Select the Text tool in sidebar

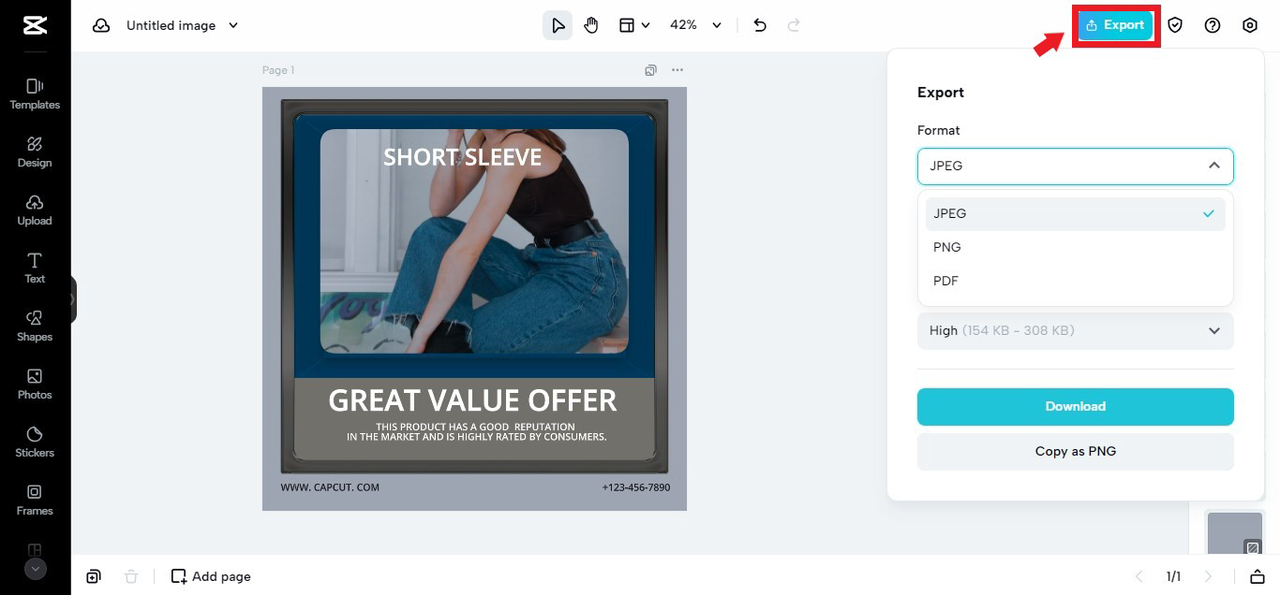coord(35,268)
